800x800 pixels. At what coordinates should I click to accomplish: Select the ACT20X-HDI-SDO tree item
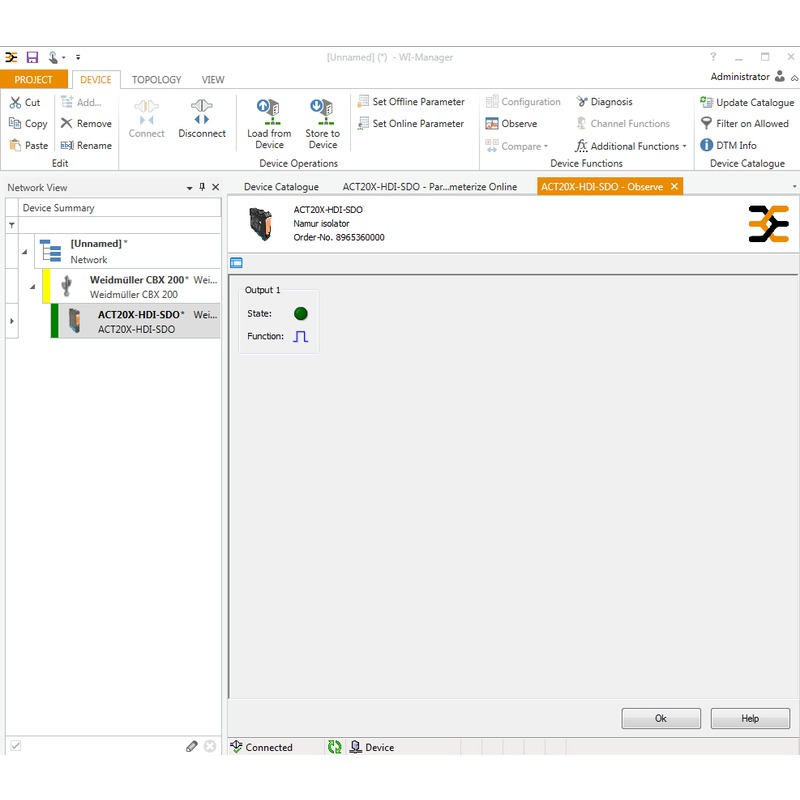pyautogui.click(x=136, y=321)
